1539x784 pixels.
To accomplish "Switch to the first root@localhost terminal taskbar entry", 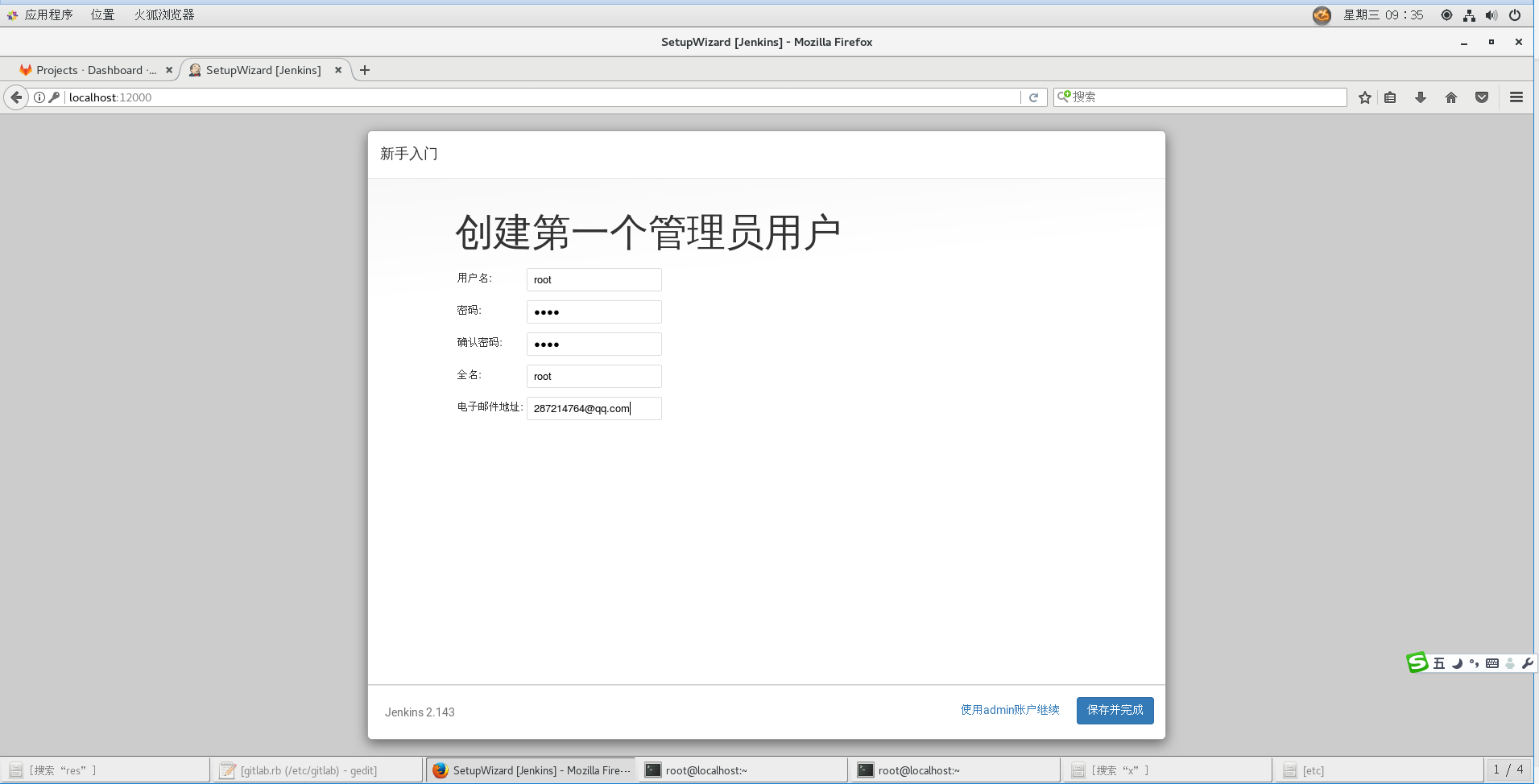I will pos(743,770).
